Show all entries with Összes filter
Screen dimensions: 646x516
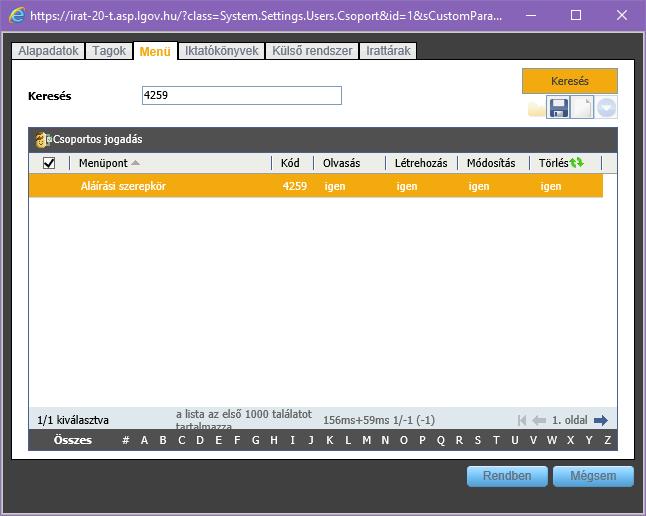pyautogui.click(x=73, y=440)
